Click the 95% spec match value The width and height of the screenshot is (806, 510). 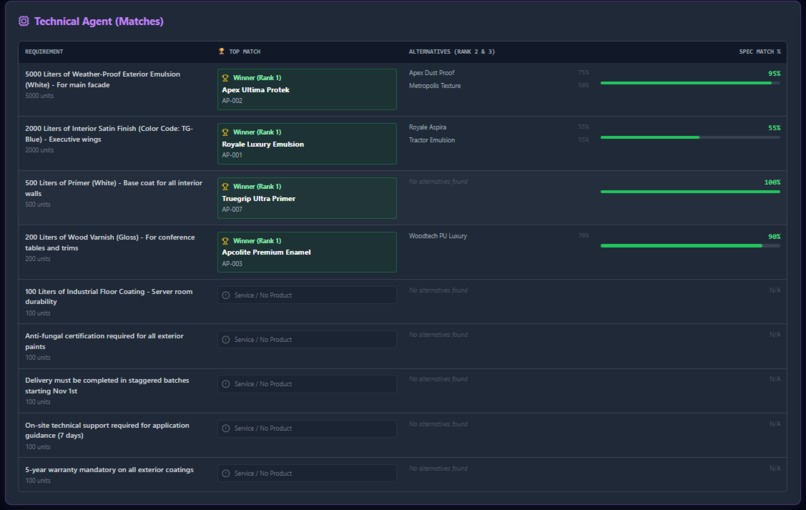pos(774,74)
